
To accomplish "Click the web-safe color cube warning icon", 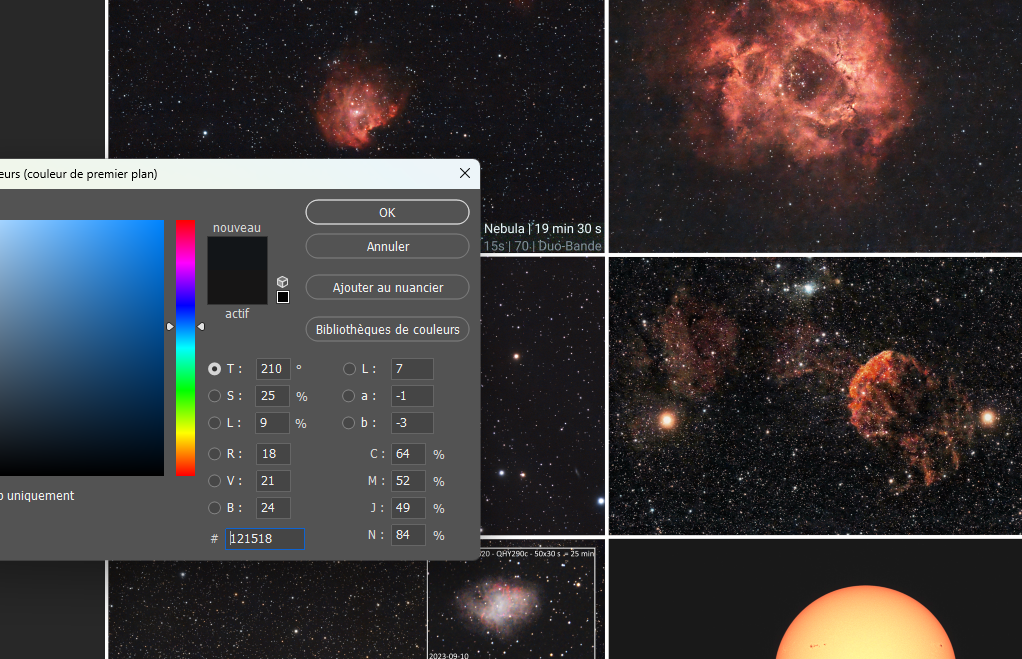I will pos(282,282).
